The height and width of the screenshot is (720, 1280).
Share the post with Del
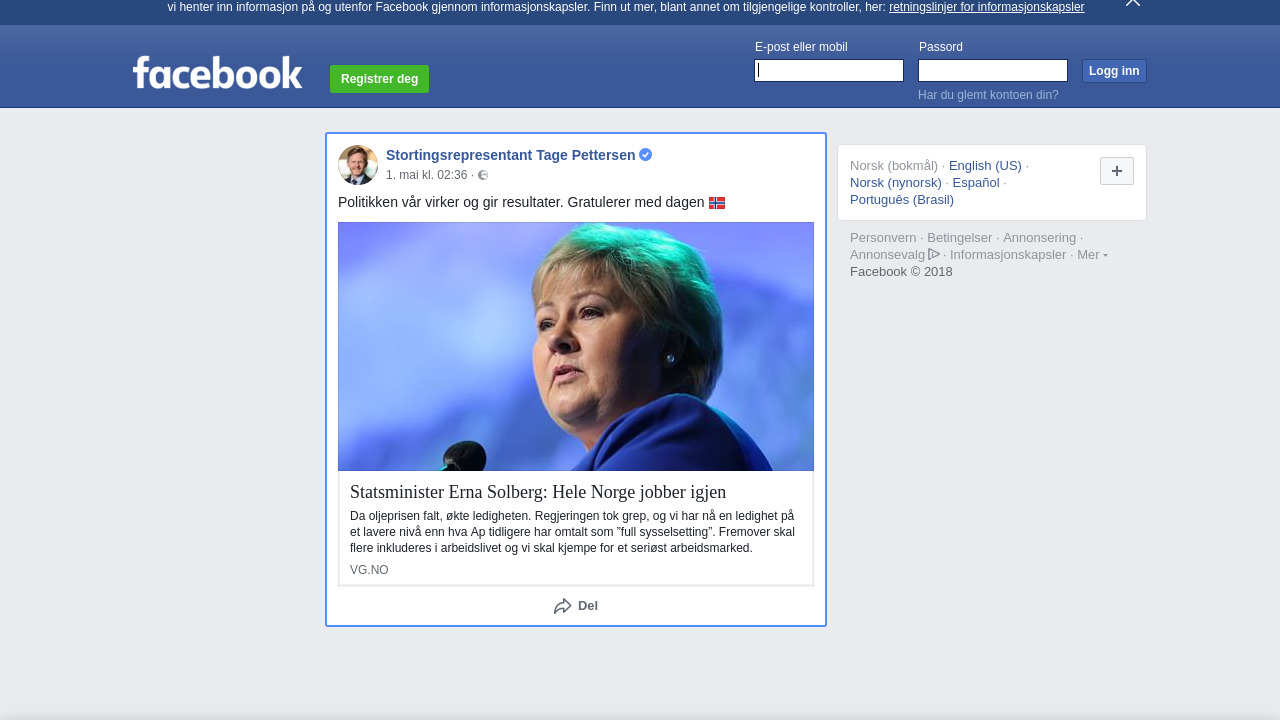click(x=576, y=606)
